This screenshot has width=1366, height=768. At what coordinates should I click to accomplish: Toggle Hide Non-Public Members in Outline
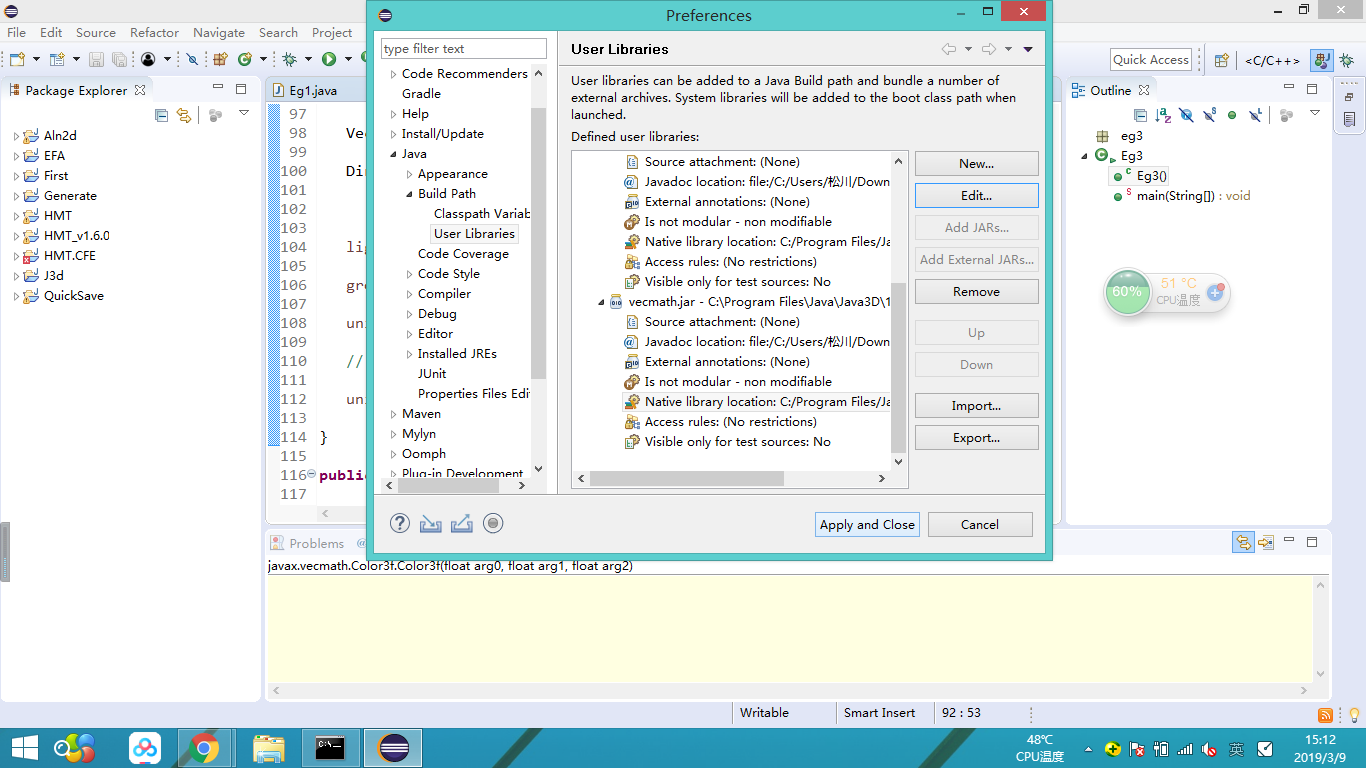[1233, 115]
